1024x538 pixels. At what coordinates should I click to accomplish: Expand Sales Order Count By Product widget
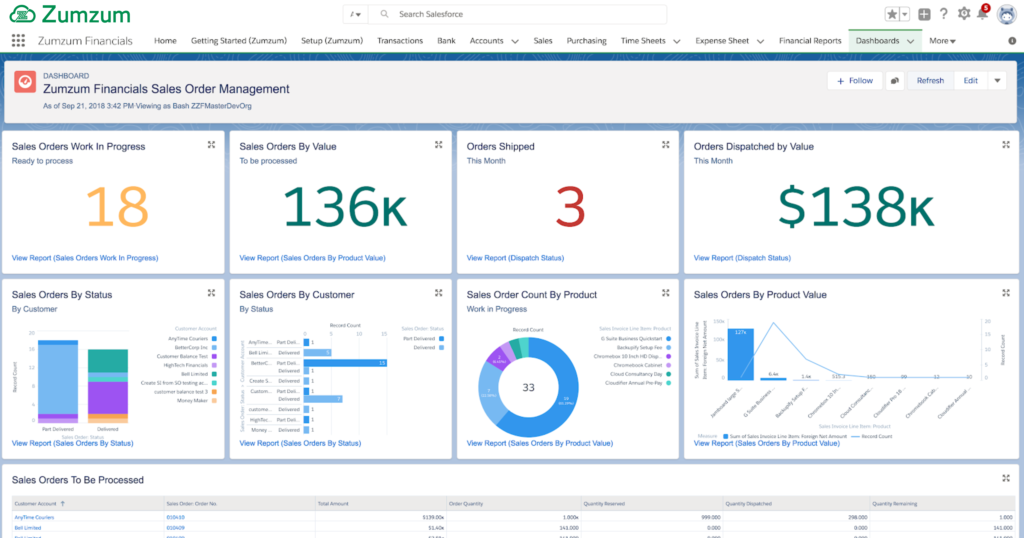665,293
